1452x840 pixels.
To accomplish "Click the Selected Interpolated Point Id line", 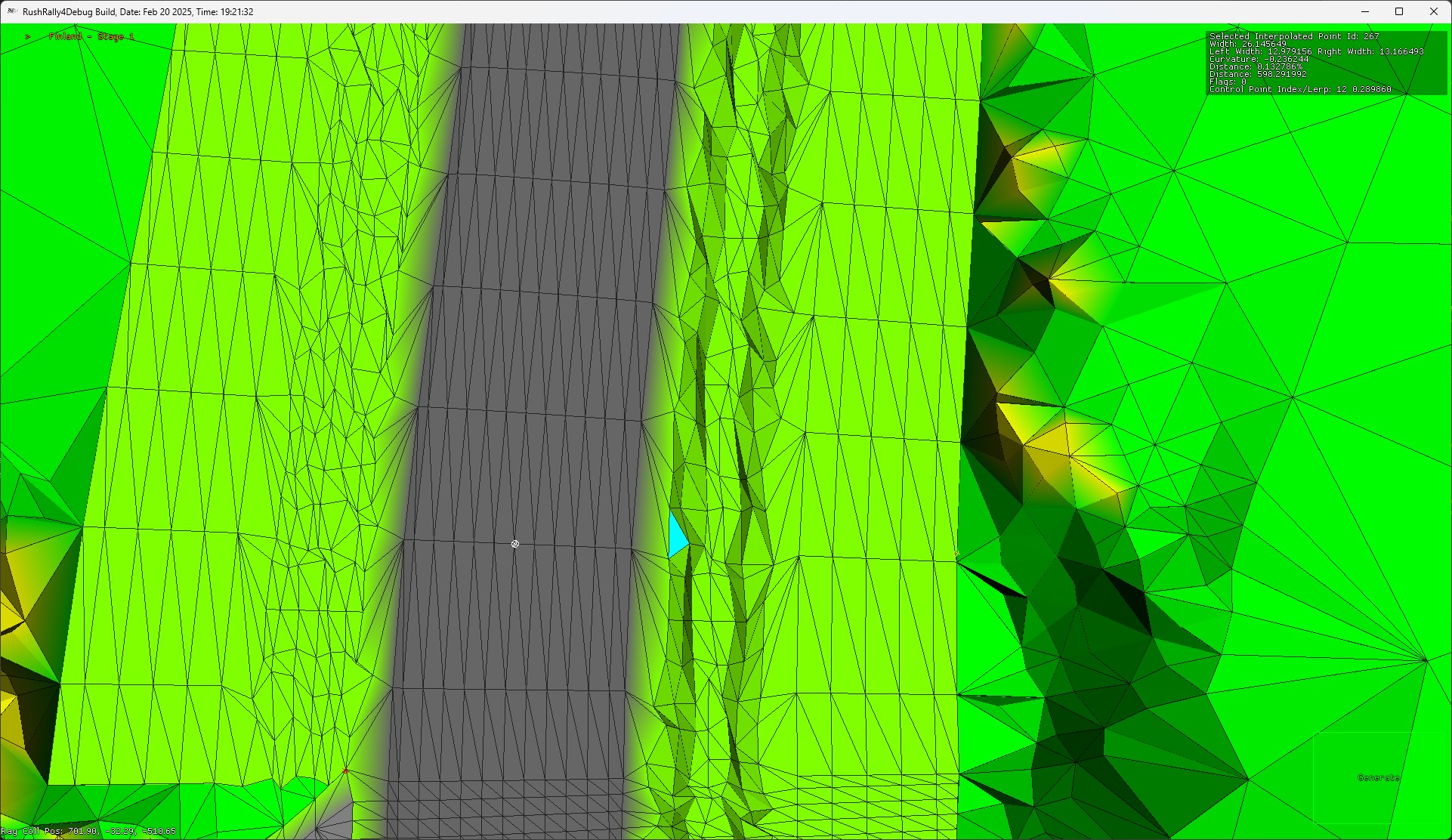I will coord(1293,36).
